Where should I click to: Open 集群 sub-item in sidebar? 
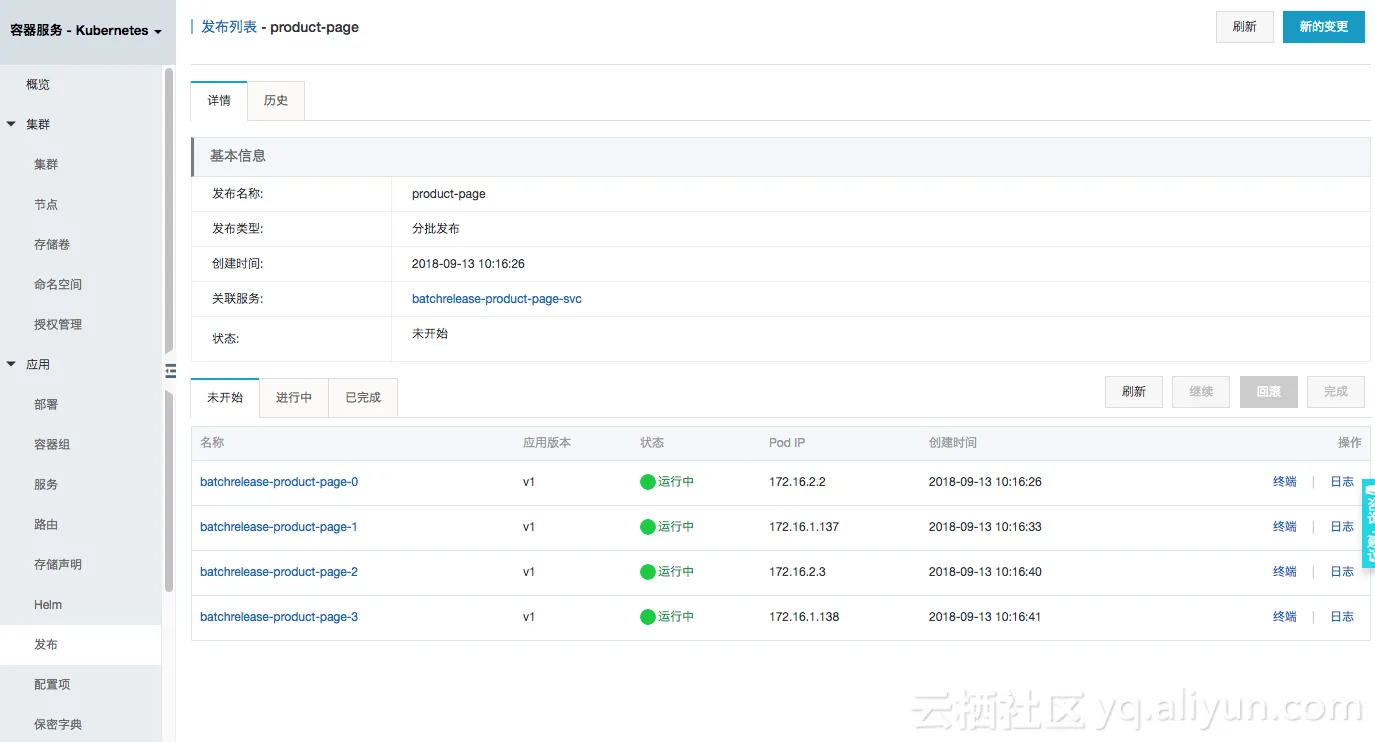[46, 165]
